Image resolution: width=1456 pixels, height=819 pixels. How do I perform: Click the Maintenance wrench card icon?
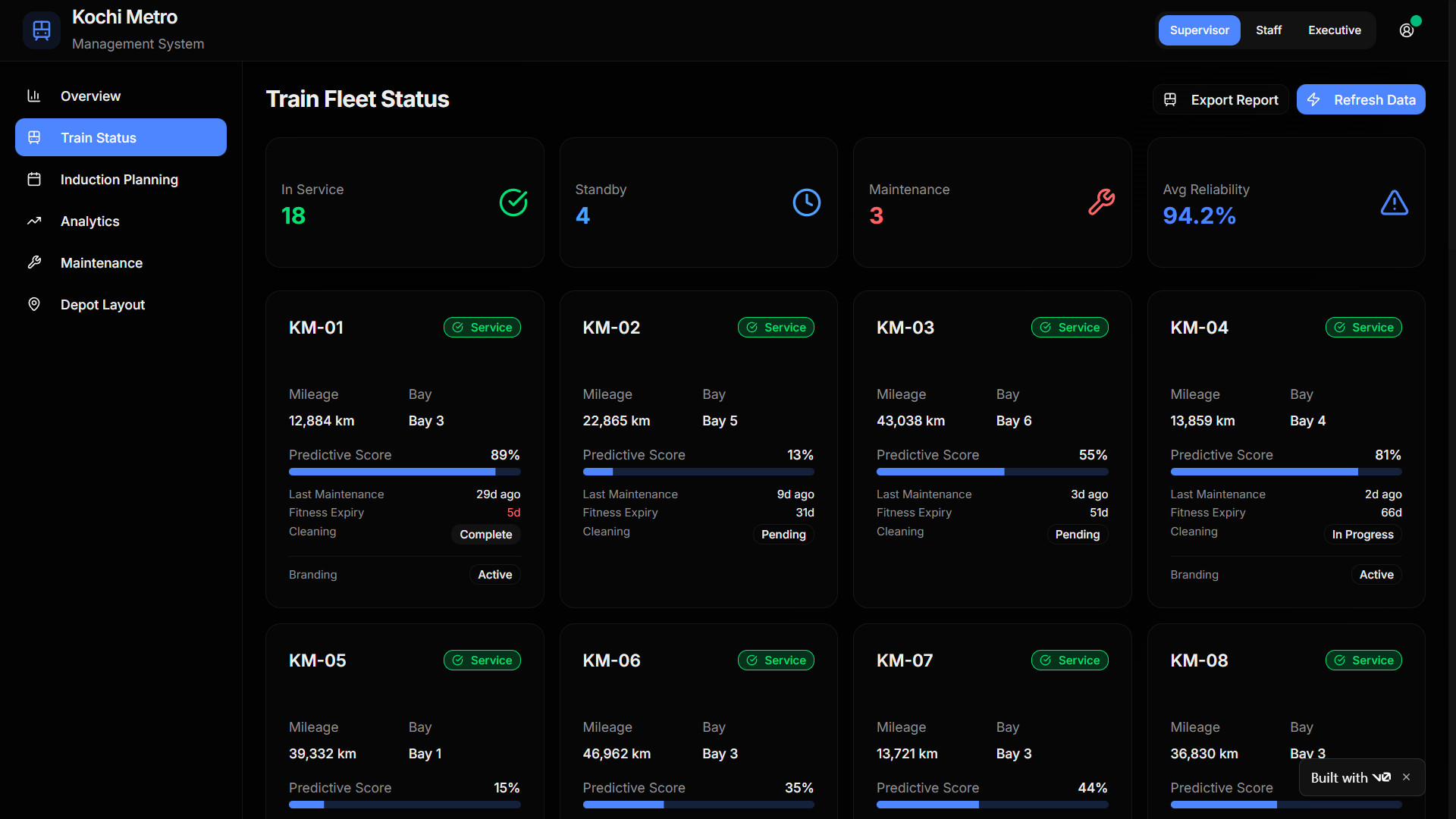point(1100,202)
